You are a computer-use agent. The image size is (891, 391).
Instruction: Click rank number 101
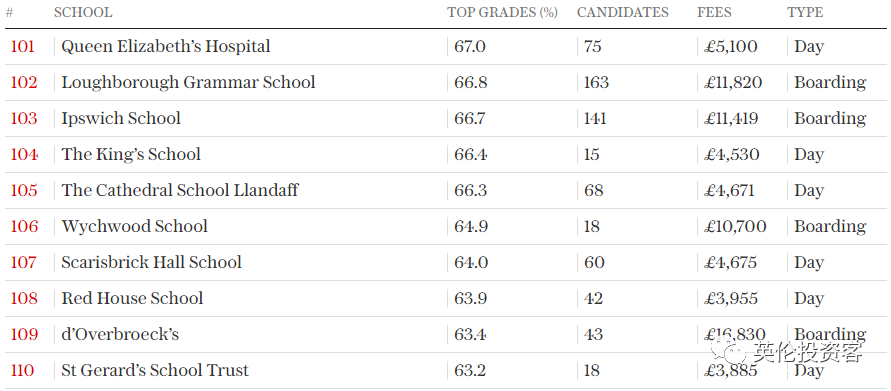coord(23,46)
